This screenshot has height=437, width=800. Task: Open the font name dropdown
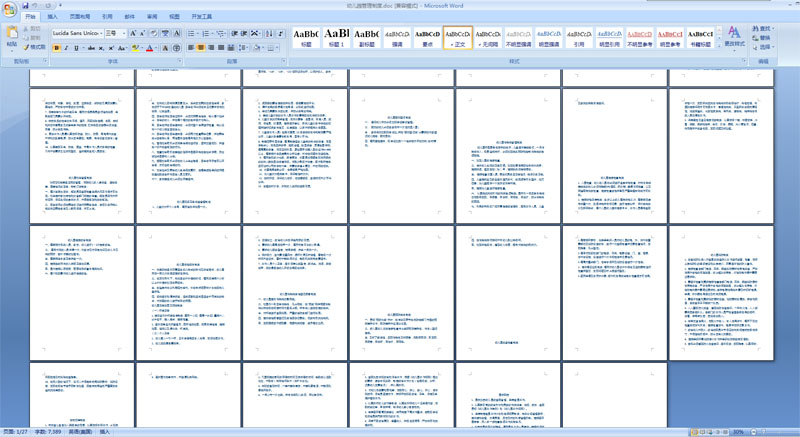tap(101, 33)
